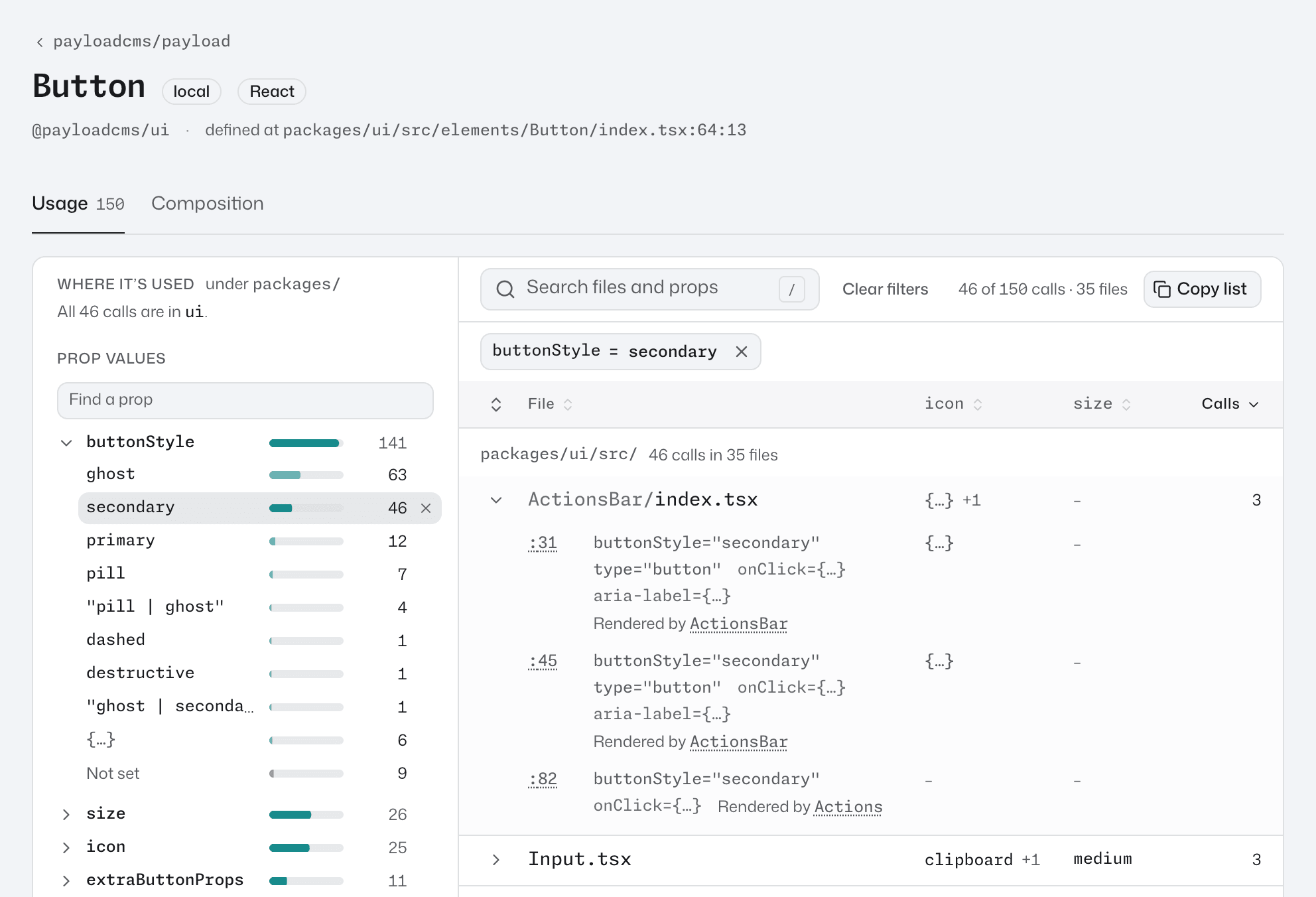Copy the list of calls
The image size is (1316, 897).
tap(1202, 289)
